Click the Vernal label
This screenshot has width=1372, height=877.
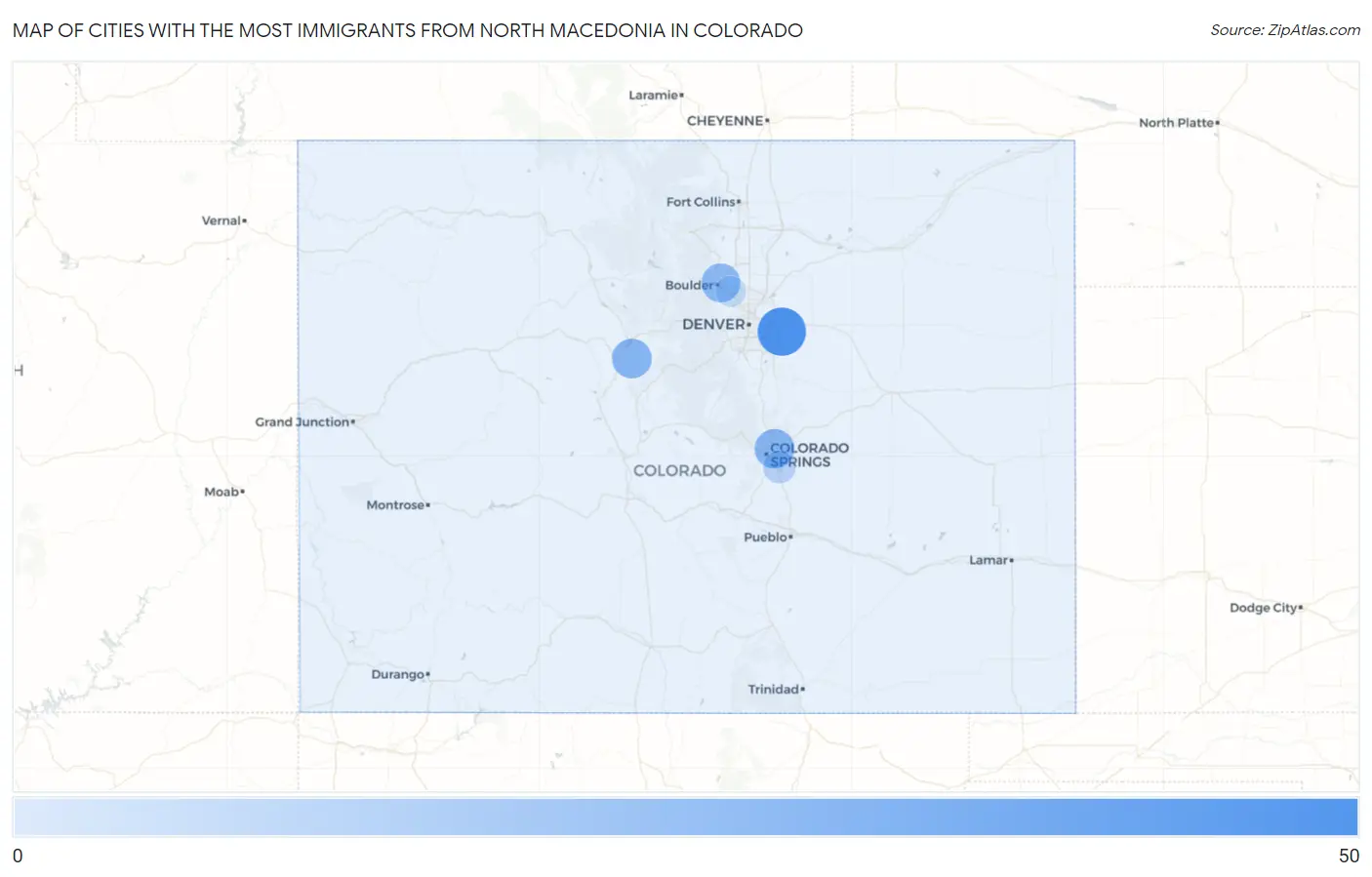[221, 220]
